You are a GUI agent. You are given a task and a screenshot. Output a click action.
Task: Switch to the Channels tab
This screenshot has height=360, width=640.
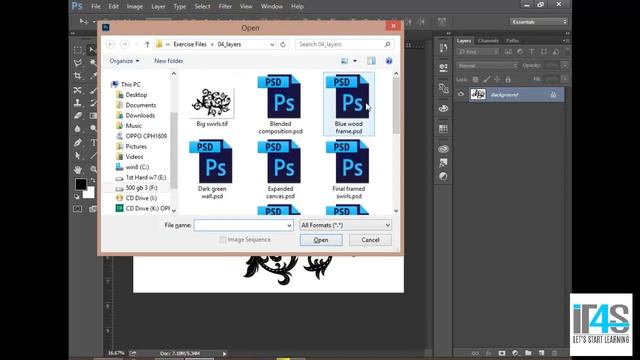pyautogui.click(x=488, y=41)
